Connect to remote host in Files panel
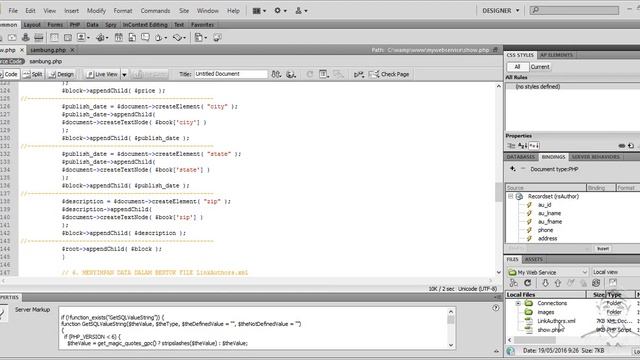 coord(514,283)
